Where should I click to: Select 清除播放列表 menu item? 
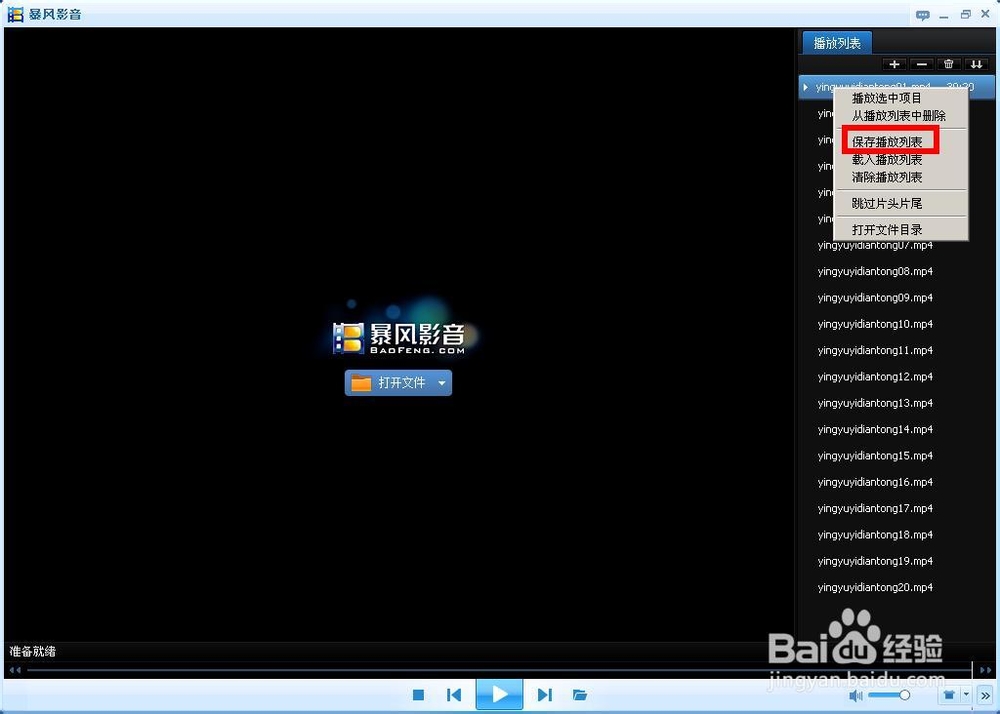(886, 177)
